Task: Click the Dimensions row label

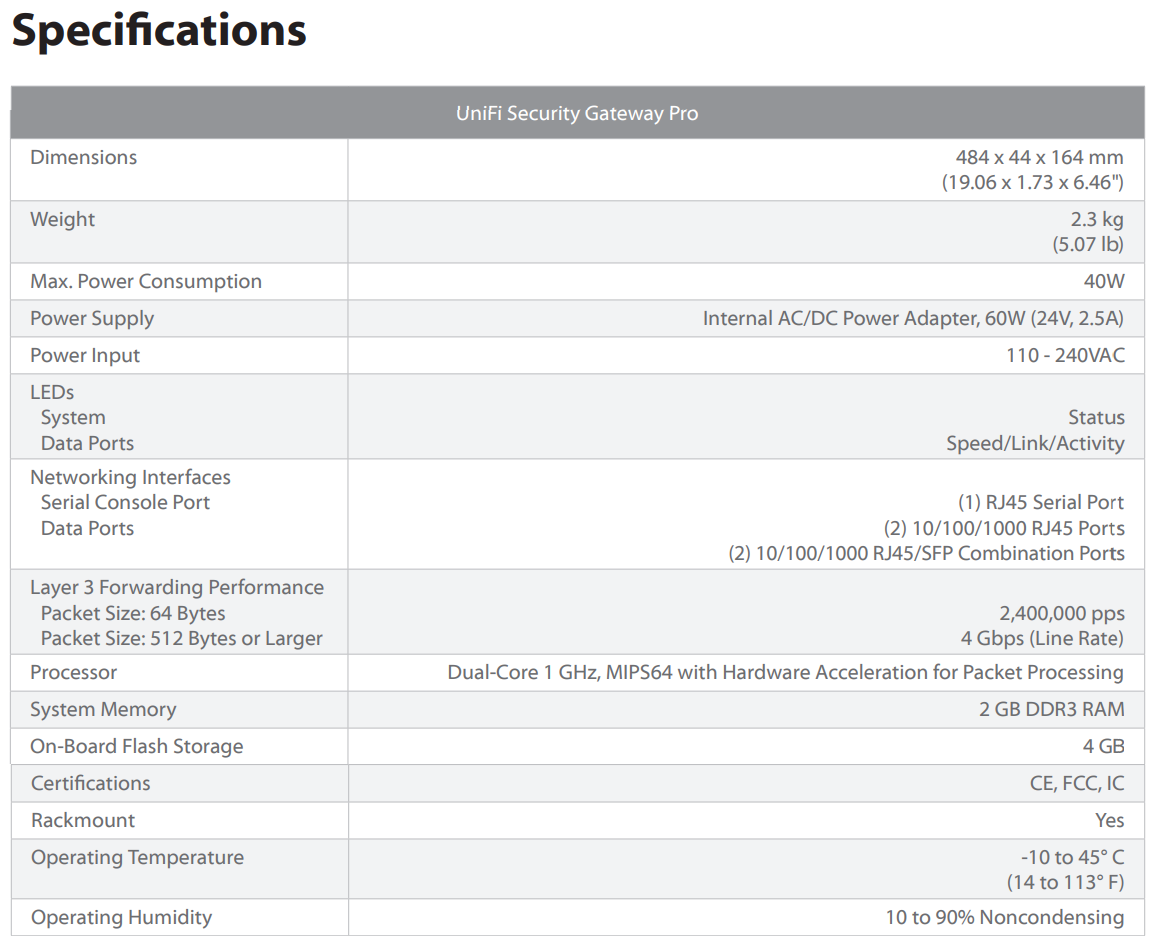Action: (83, 157)
